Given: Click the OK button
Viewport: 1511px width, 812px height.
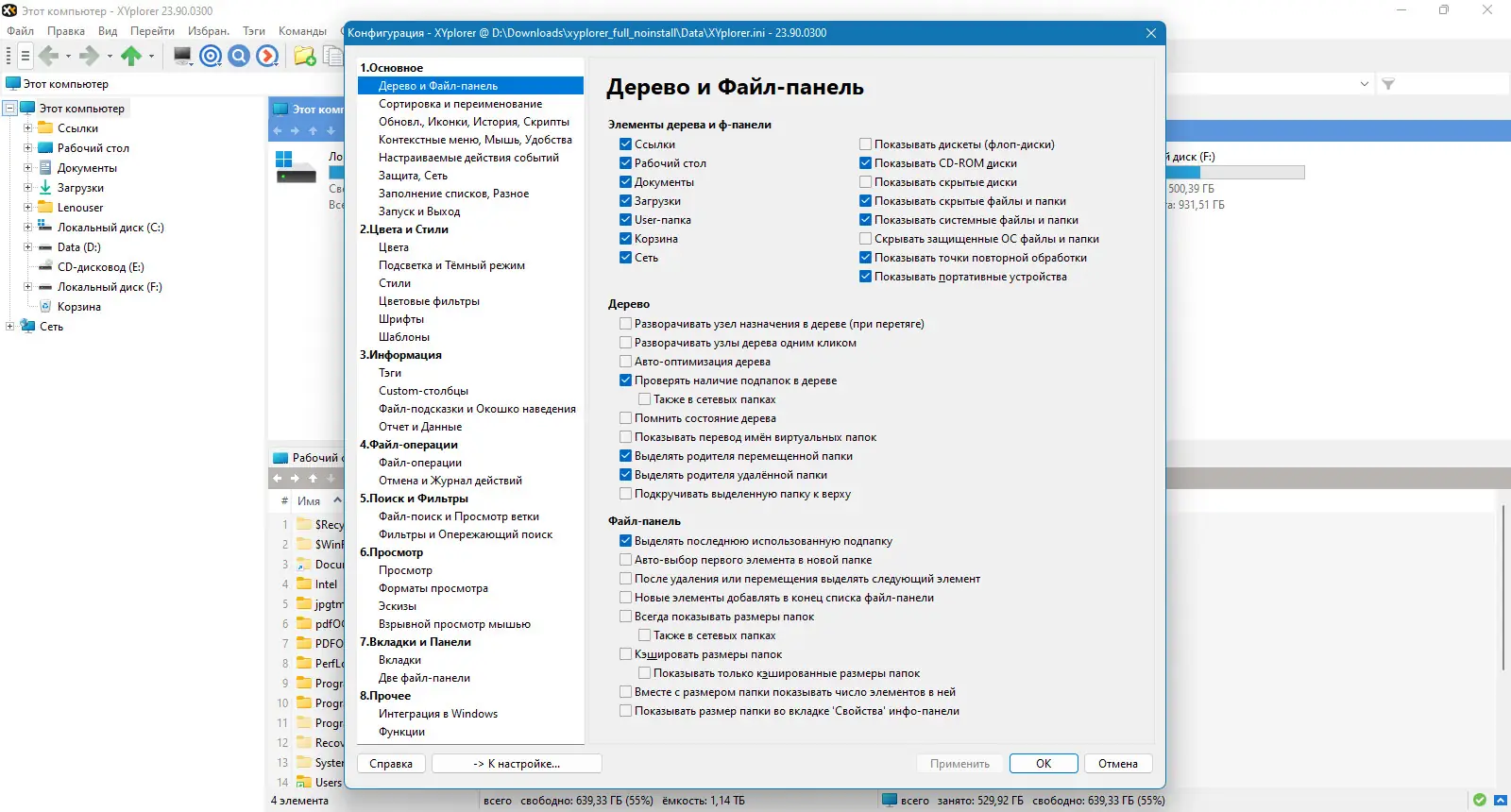Looking at the screenshot, I should click(1044, 764).
